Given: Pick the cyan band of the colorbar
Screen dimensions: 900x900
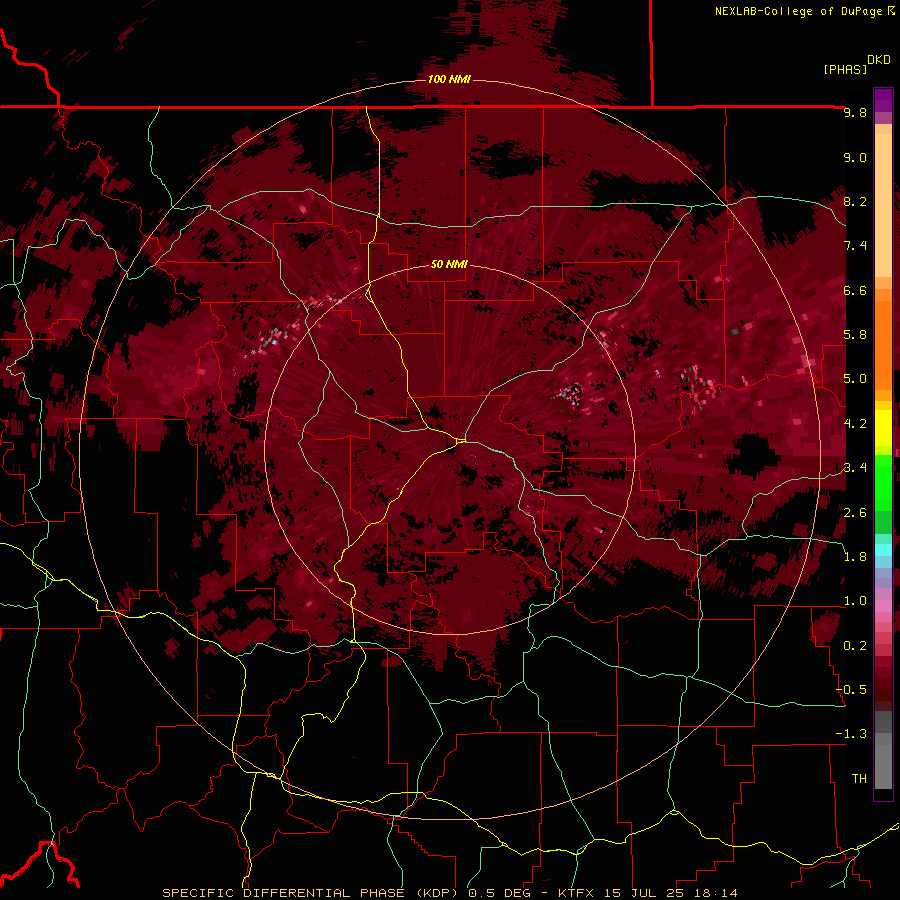Looking at the screenshot, I should point(883,550).
